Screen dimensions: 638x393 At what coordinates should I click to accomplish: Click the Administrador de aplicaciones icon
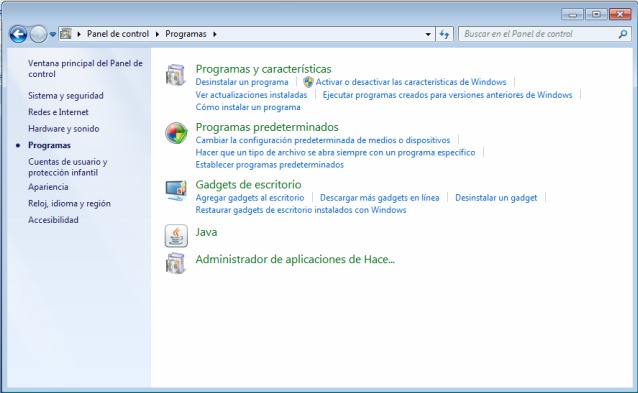coord(176,263)
